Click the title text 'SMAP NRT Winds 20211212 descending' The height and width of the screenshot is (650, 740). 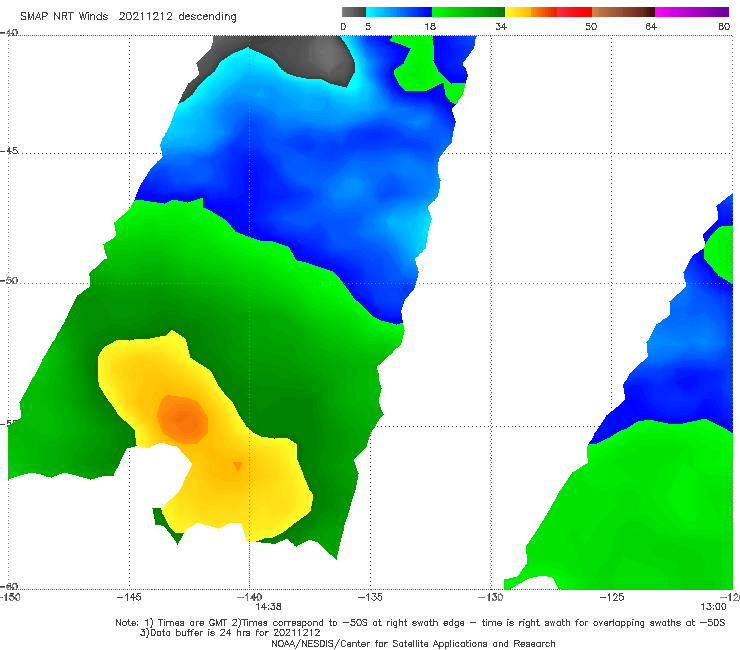pyautogui.click(x=128, y=17)
